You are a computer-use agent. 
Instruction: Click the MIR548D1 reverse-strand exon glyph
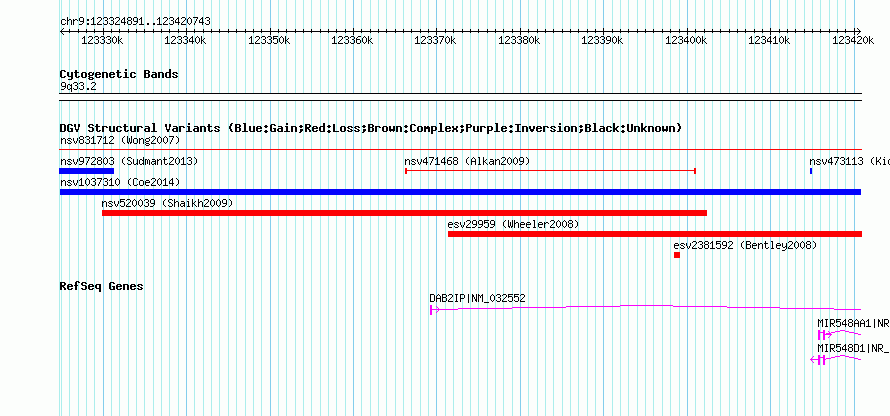coord(818,359)
